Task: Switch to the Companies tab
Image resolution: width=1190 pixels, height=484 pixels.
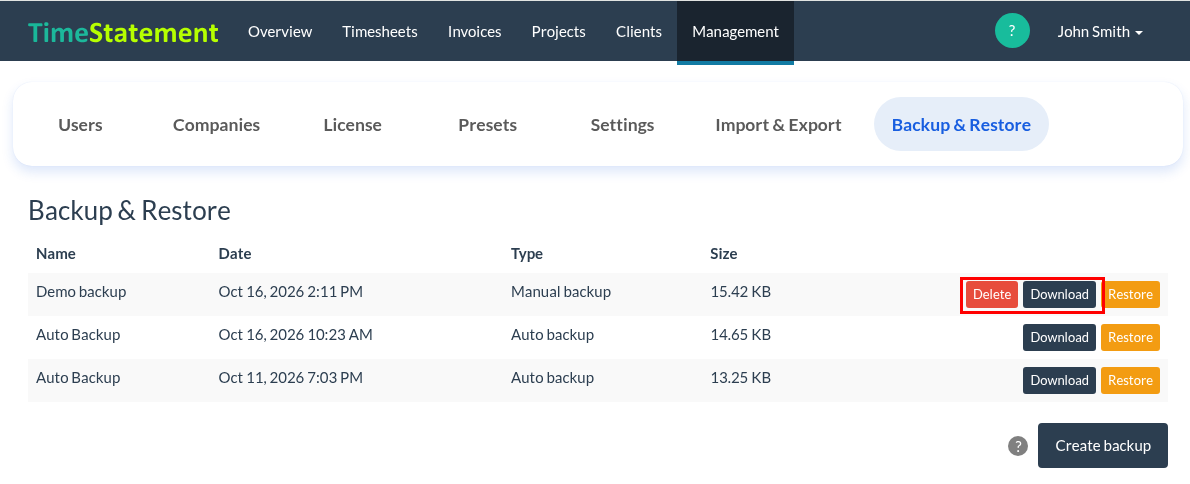Action: pyautogui.click(x=216, y=124)
